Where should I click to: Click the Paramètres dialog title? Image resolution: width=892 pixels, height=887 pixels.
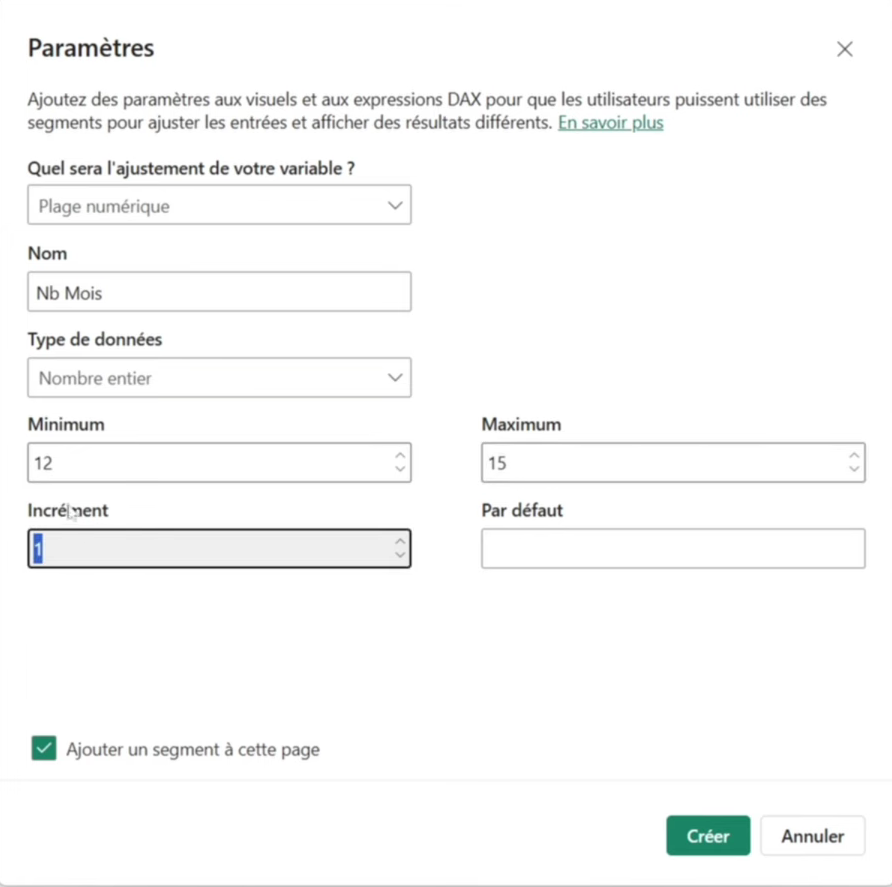coord(91,47)
